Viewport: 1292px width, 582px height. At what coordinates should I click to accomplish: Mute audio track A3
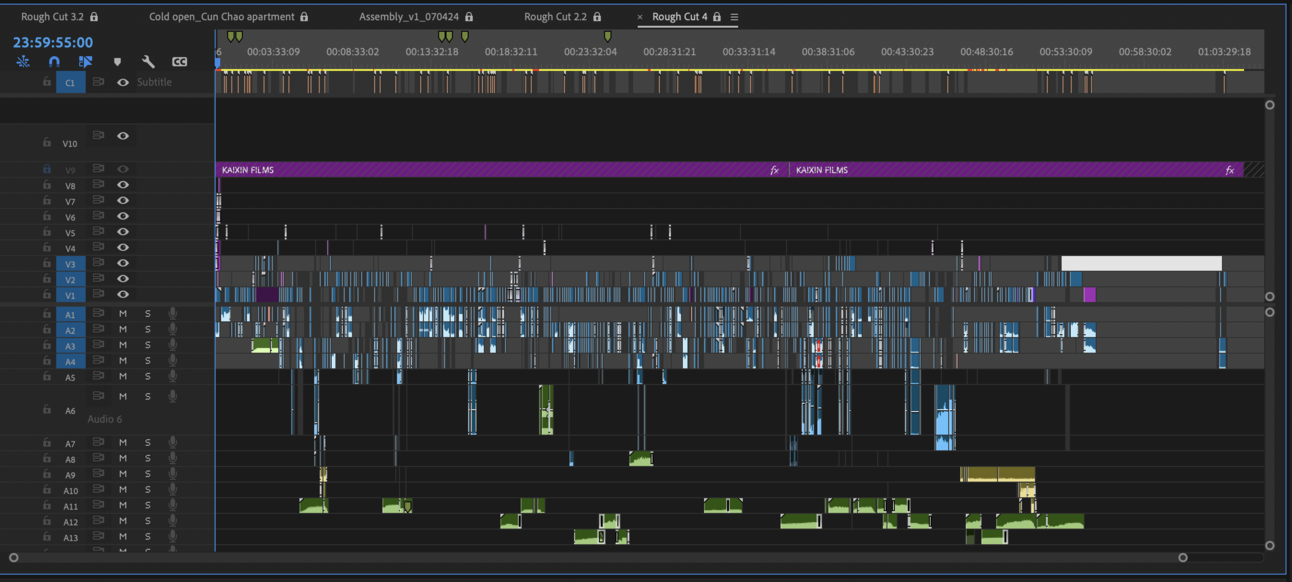tap(123, 345)
